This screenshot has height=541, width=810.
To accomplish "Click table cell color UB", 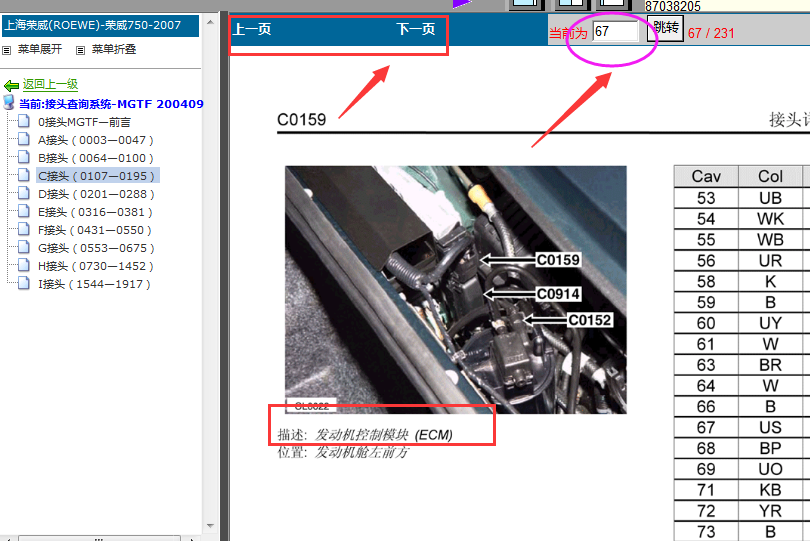I will click(x=770, y=198).
